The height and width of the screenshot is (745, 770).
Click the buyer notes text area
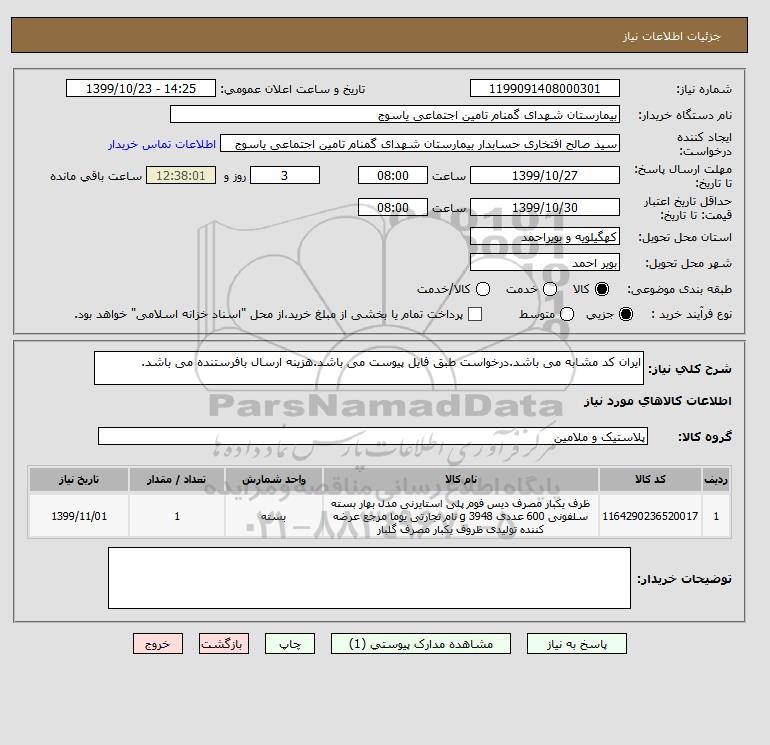coord(369,578)
